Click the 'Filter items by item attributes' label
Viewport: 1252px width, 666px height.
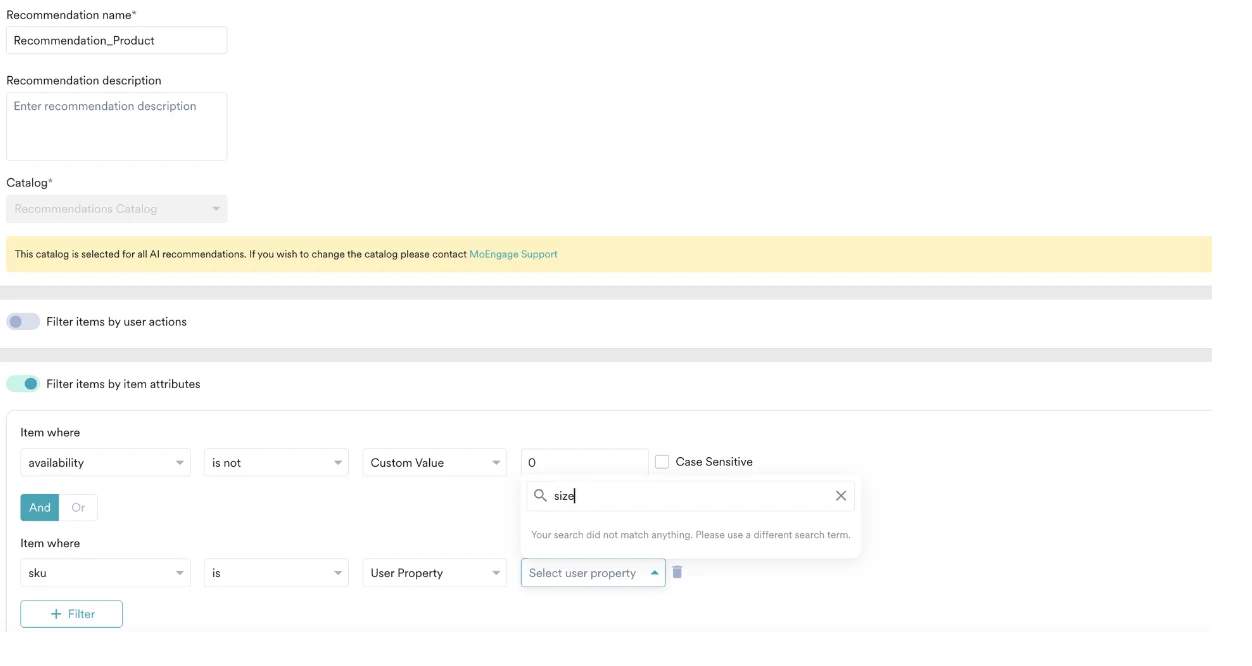[x=123, y=384]
